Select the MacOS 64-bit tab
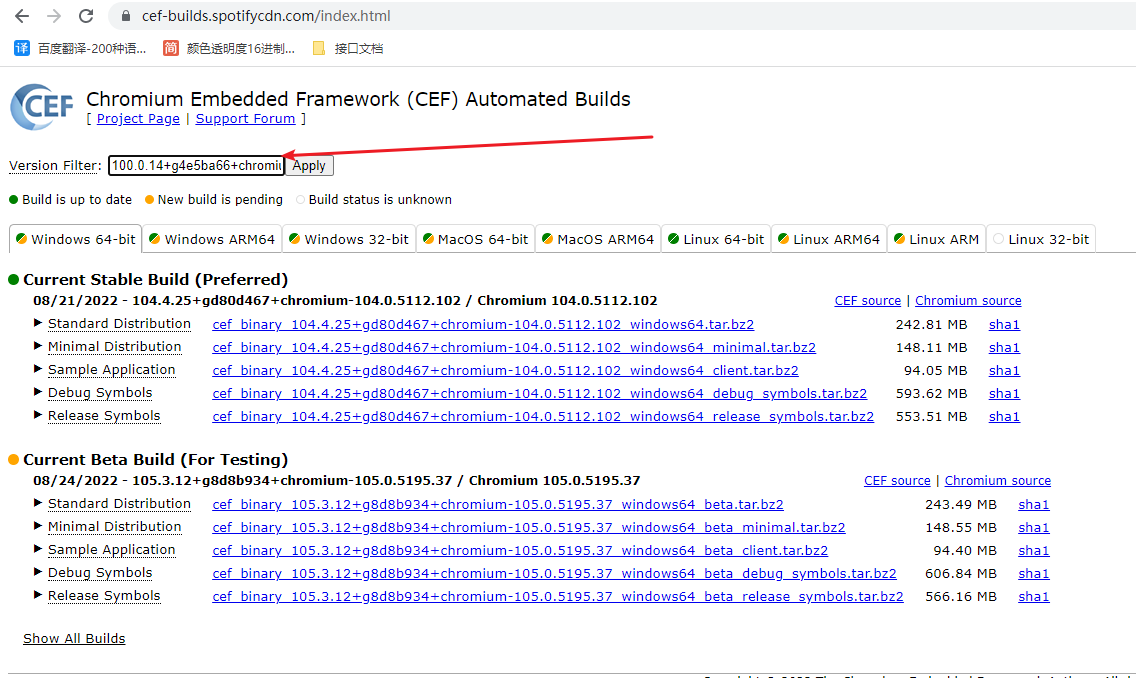 coord(475,239)
